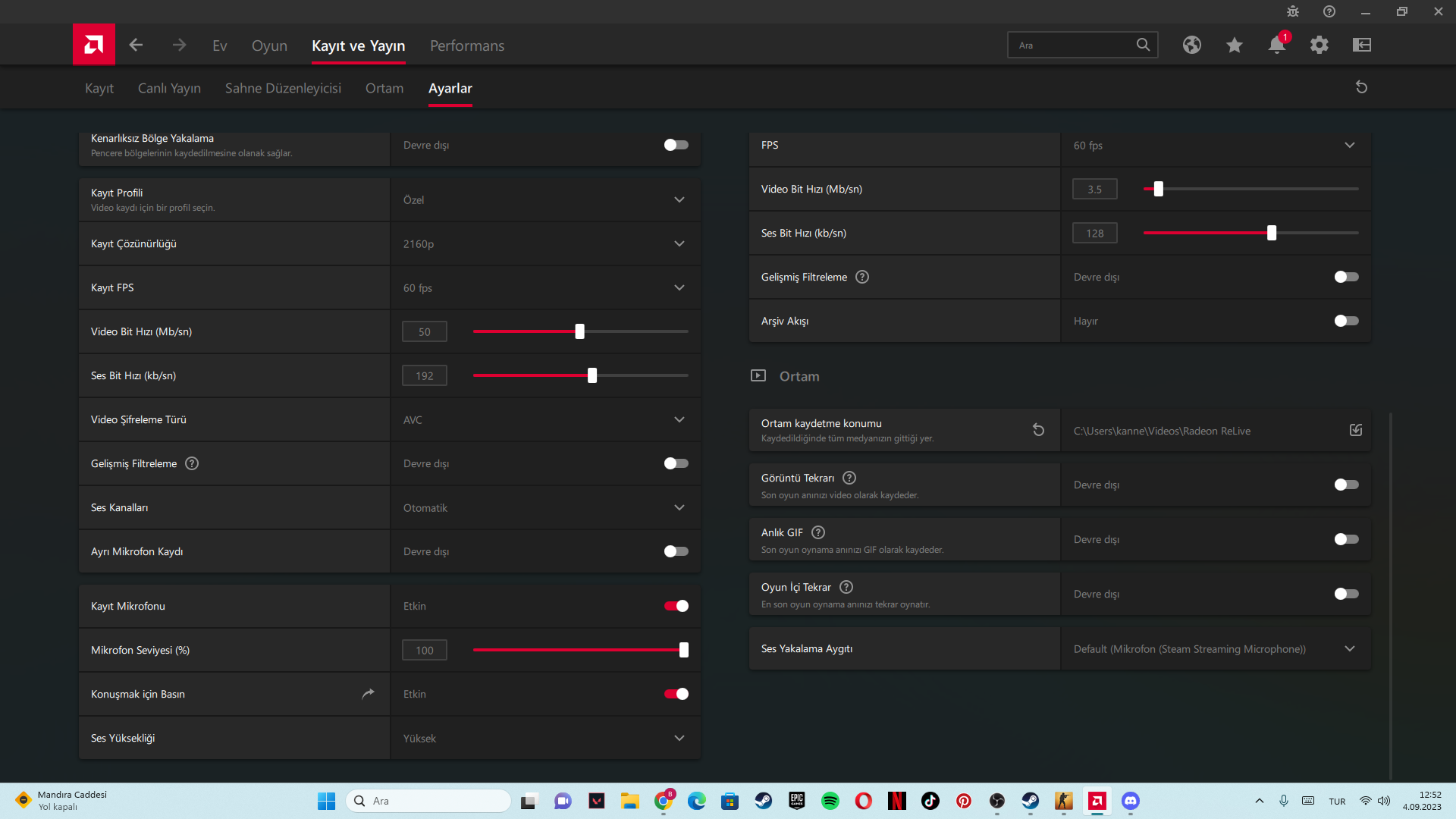Click the AMD logo home icon

tap(94, 45)
